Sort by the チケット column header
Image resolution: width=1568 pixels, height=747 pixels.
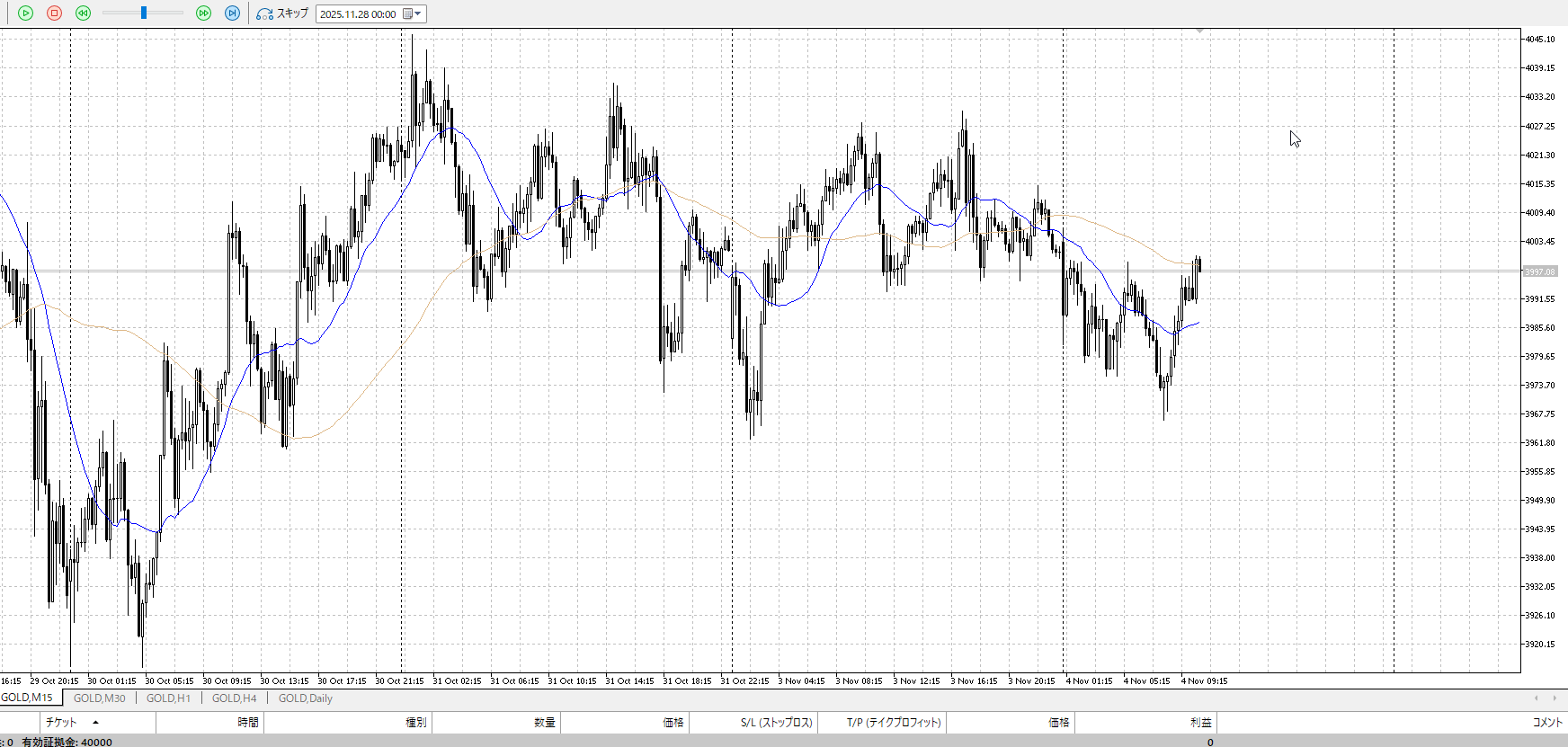[x=61, y=723]
